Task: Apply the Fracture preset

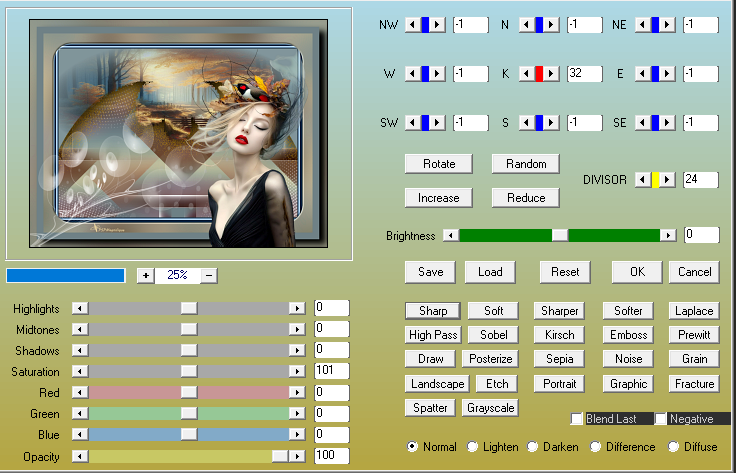Action: (x=694, y=384)
